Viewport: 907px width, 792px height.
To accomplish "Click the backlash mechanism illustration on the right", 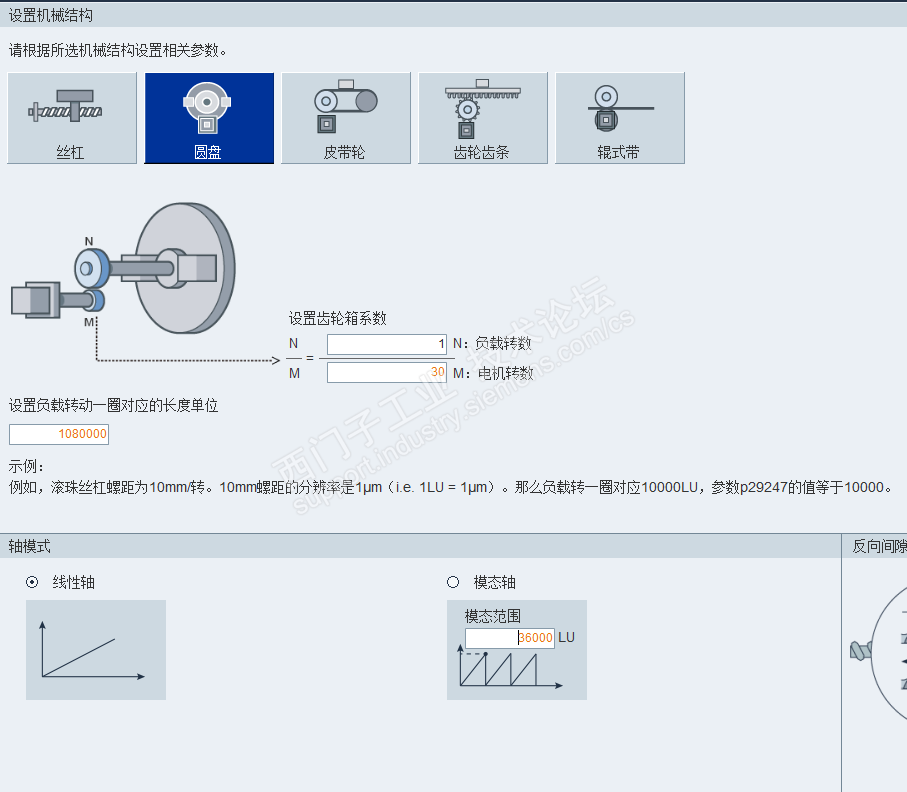I will tap(879, 651).
